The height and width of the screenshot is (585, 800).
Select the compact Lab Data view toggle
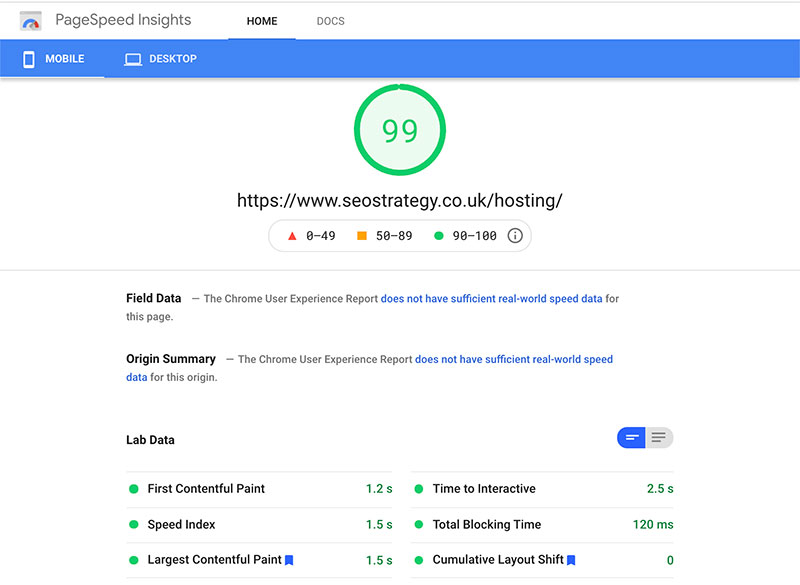(631, 438)
